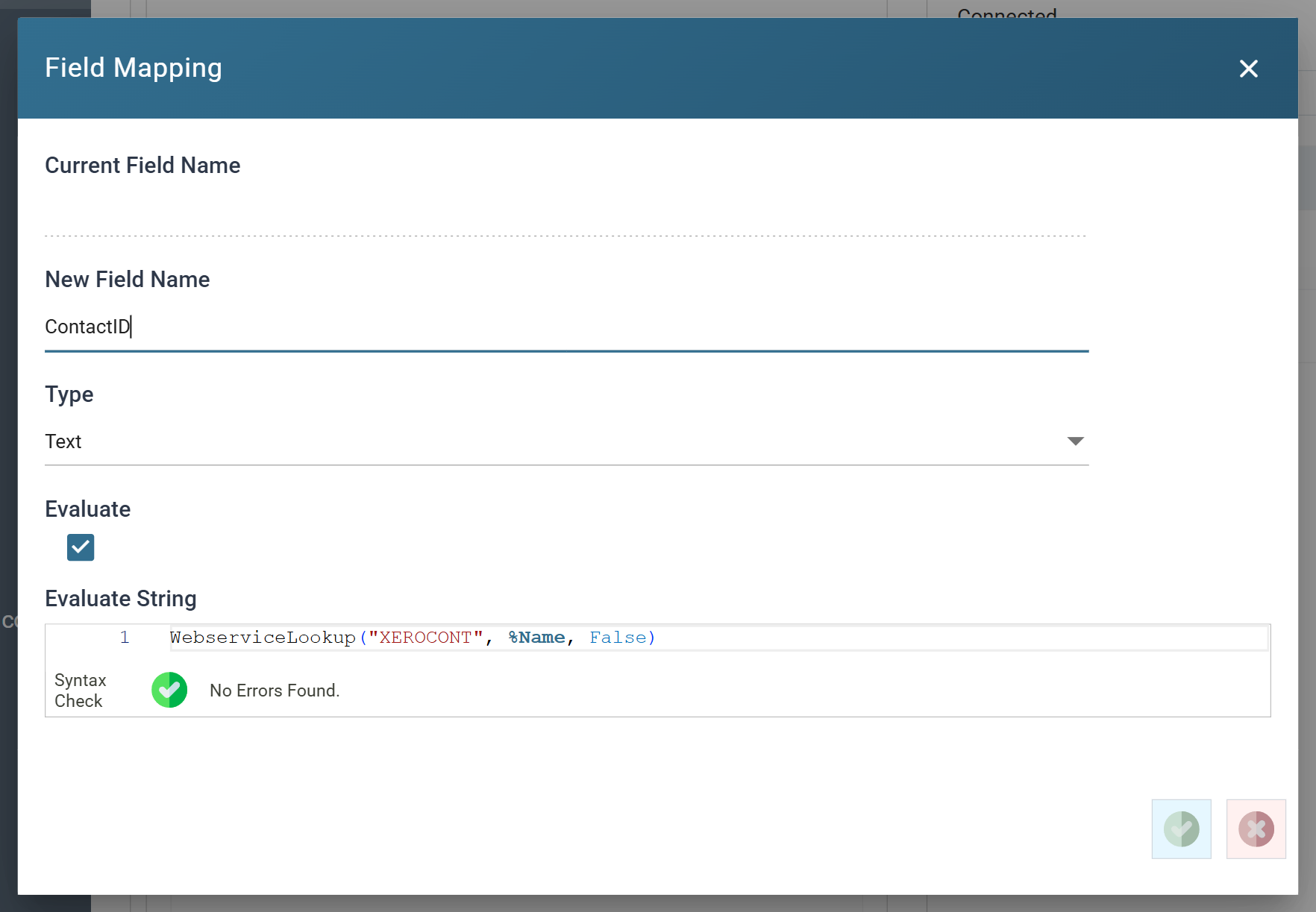Click the Field Mapping dialog title

click(134, 68)
